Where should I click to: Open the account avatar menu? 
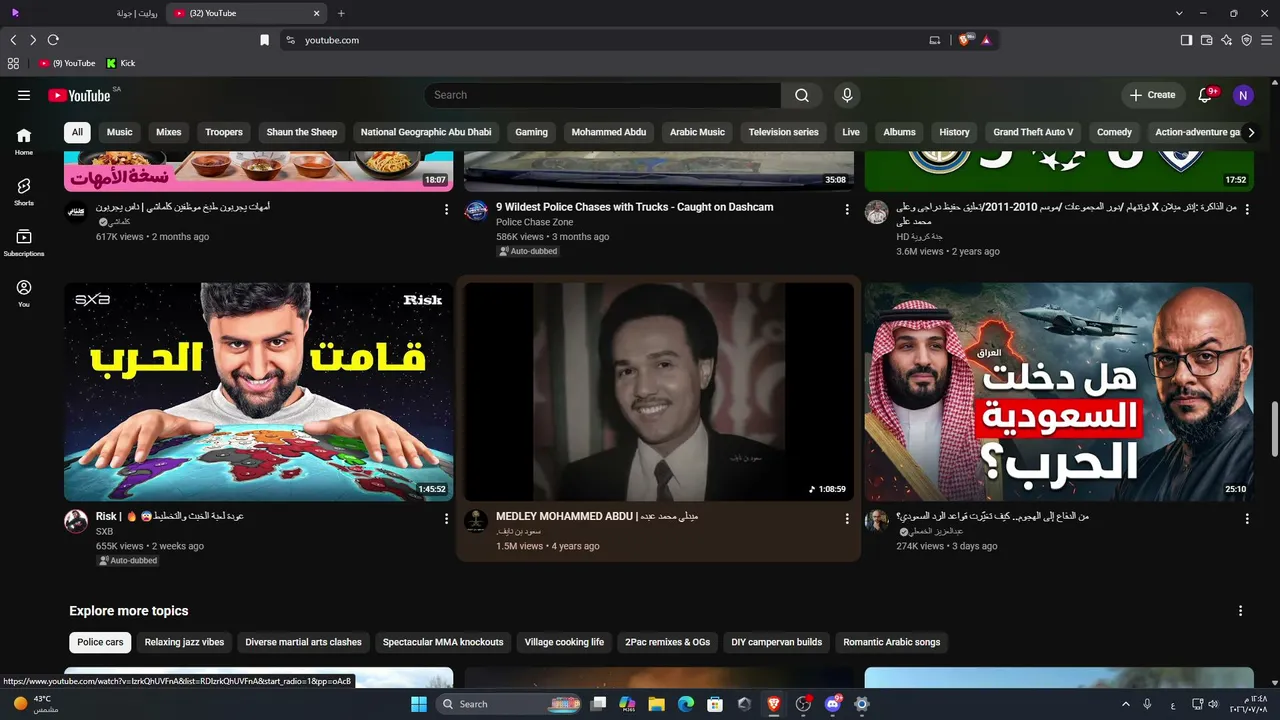(1243, 95)
